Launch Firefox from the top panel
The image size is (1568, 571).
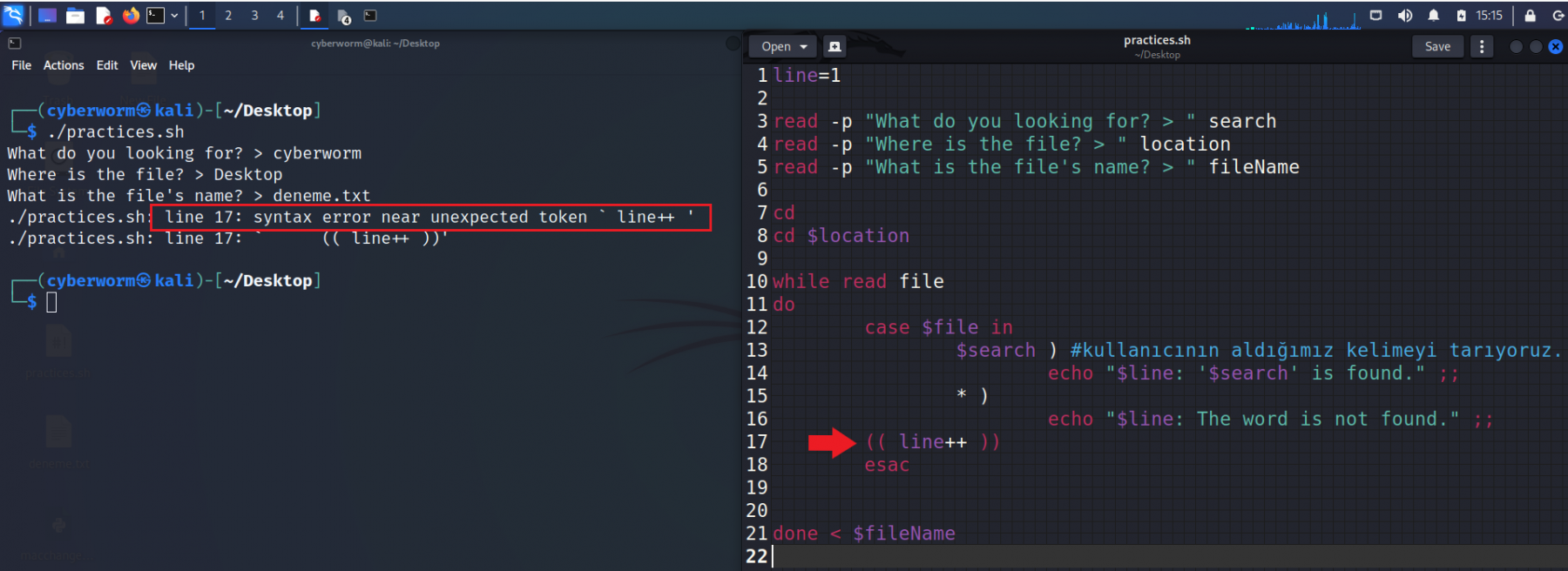click(x=131, y=16)
